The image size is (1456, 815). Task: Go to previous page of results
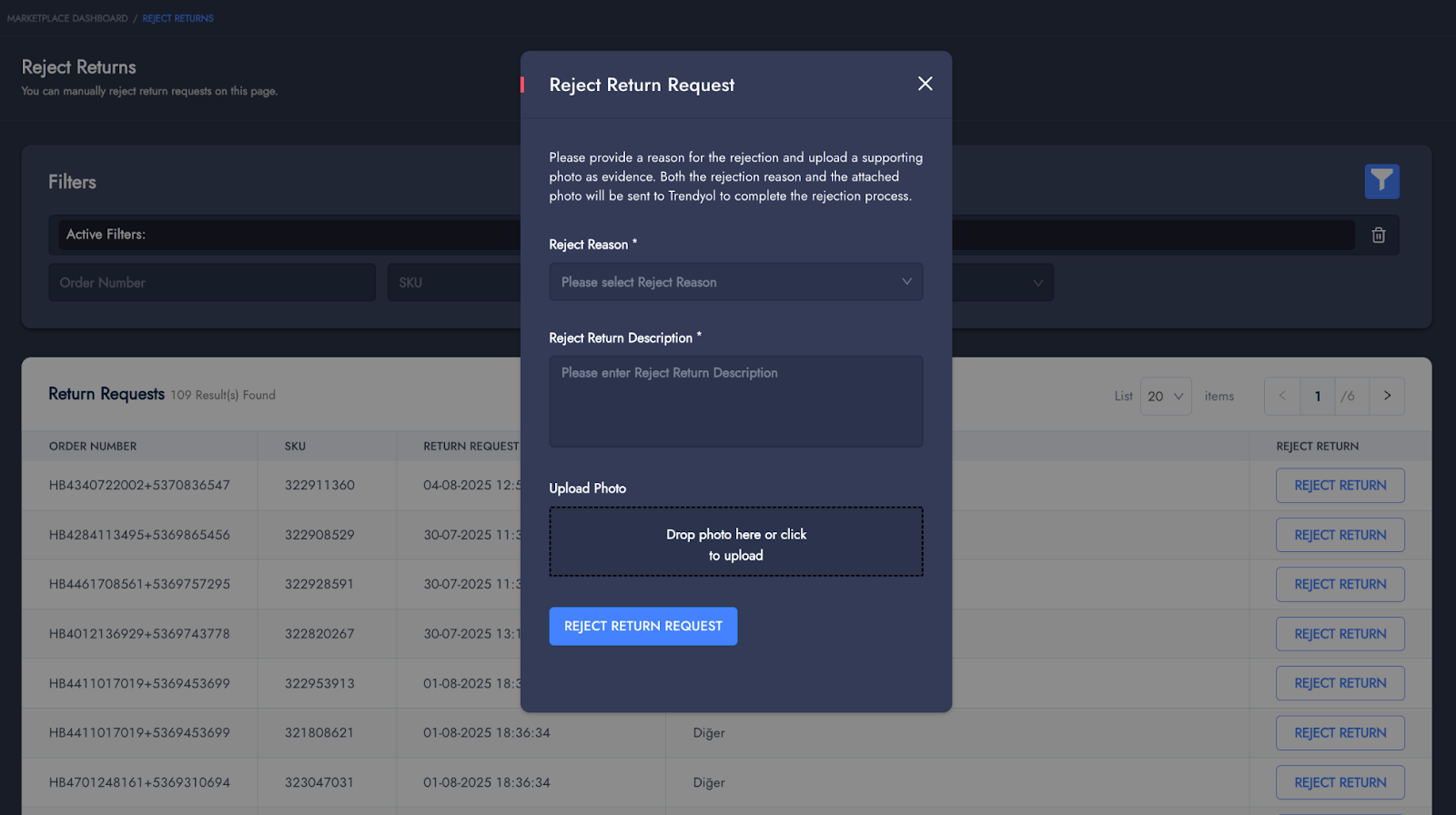pyautogui.click(x=1282, y=396)
